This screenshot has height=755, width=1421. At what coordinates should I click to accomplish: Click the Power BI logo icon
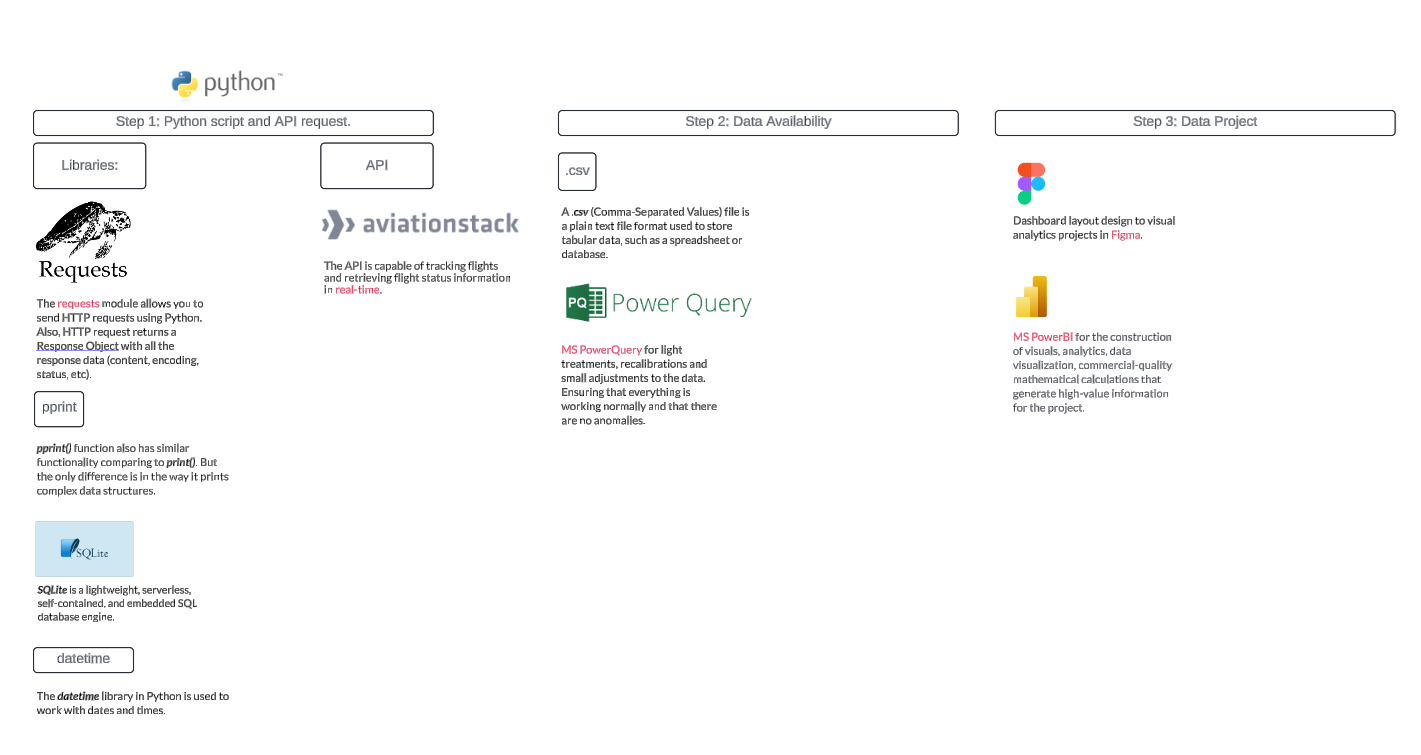[1031, 297]
